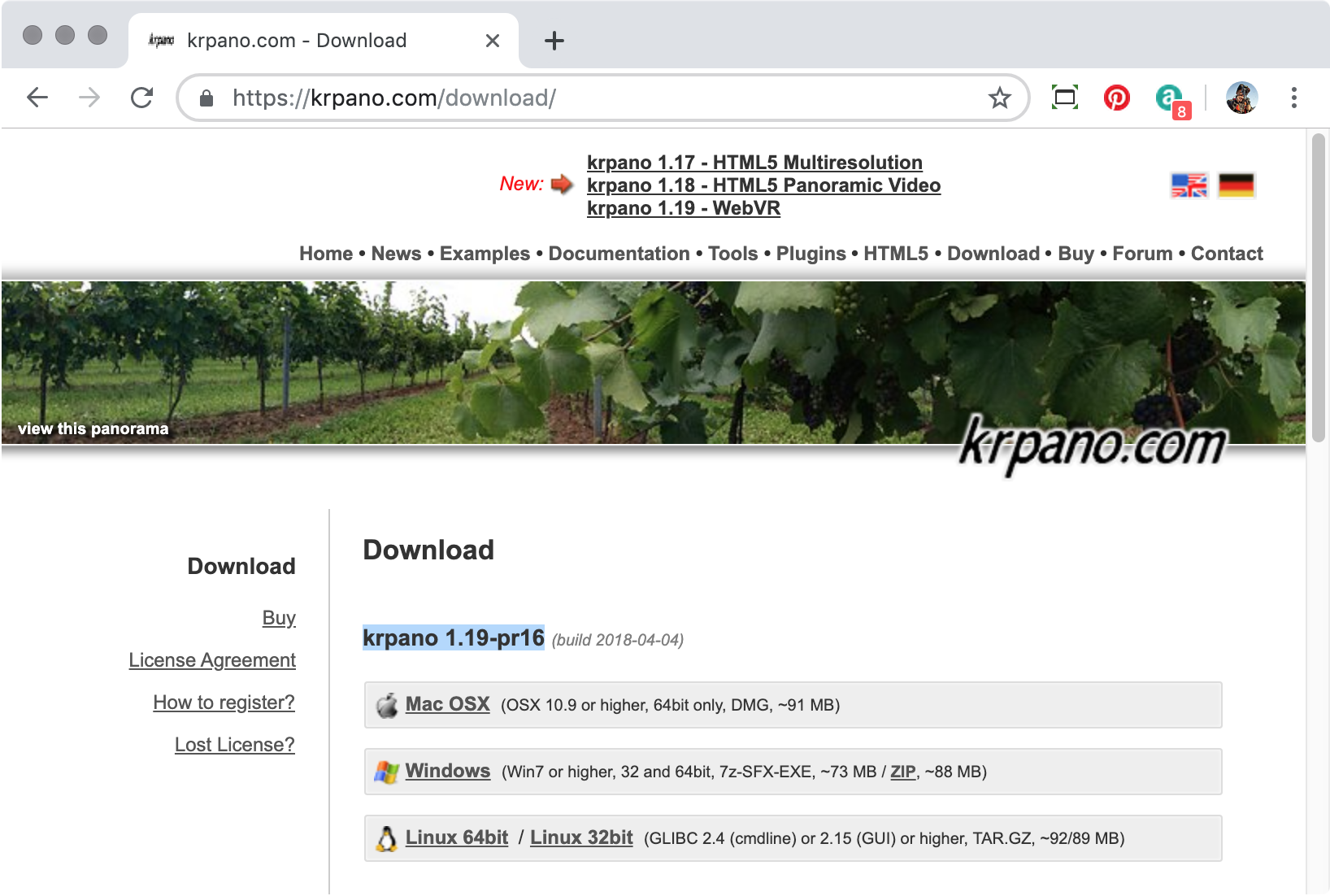Click the build 2018-04-04 text
The height and width of the screenshot is (896, 1330).
click(618, 640)
